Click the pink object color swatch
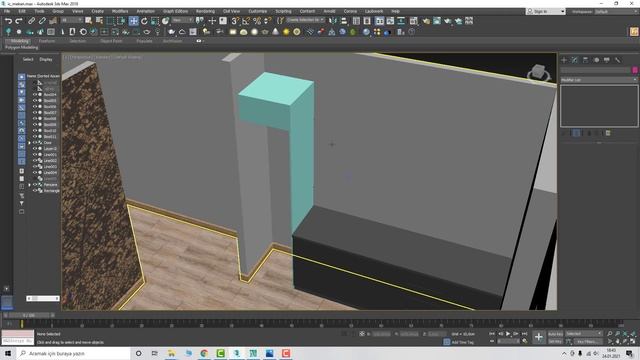This screenshot has height=360, width=640. (x=635, y=70)
